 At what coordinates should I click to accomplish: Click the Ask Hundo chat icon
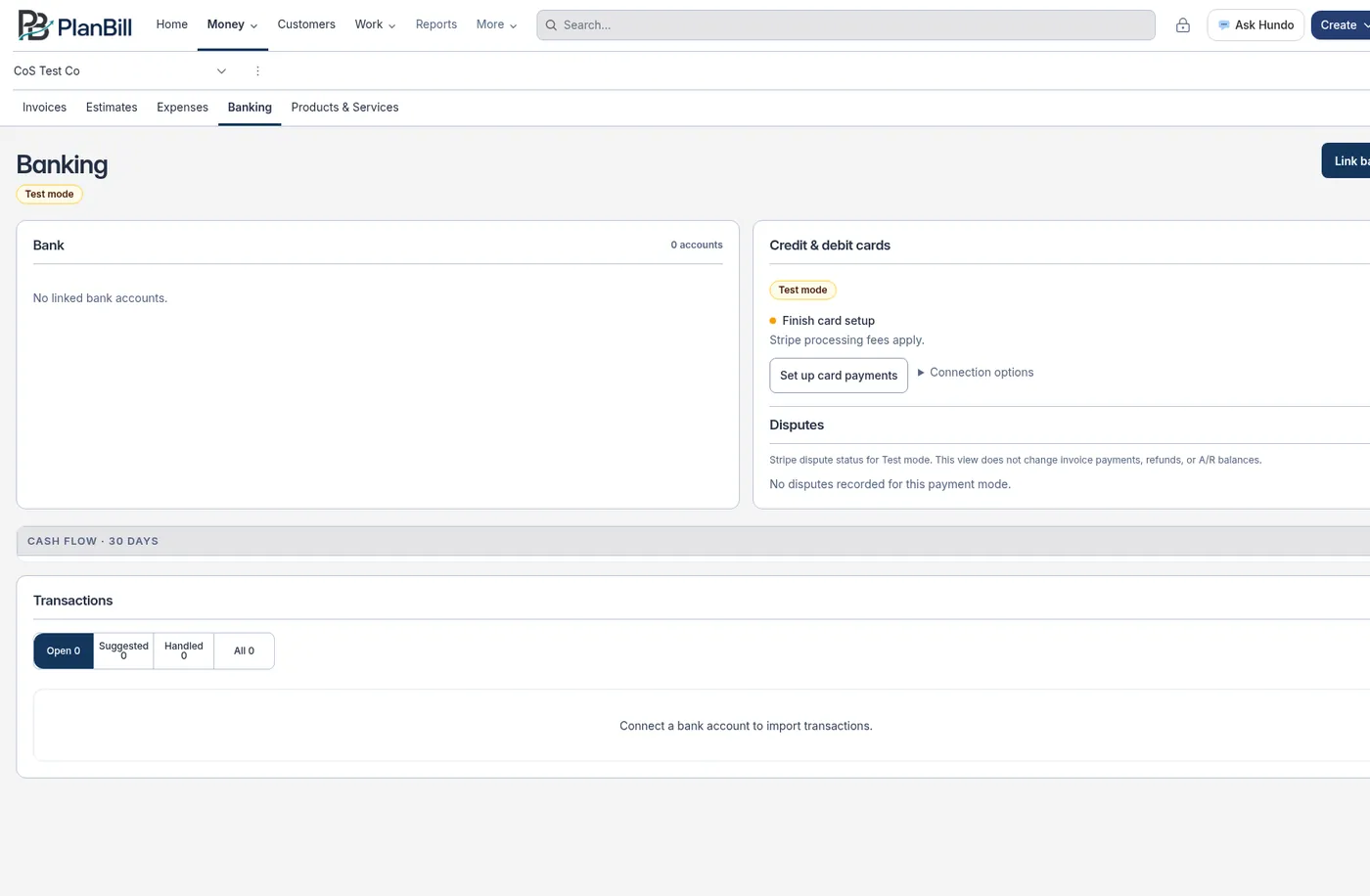coord(1223,25)
